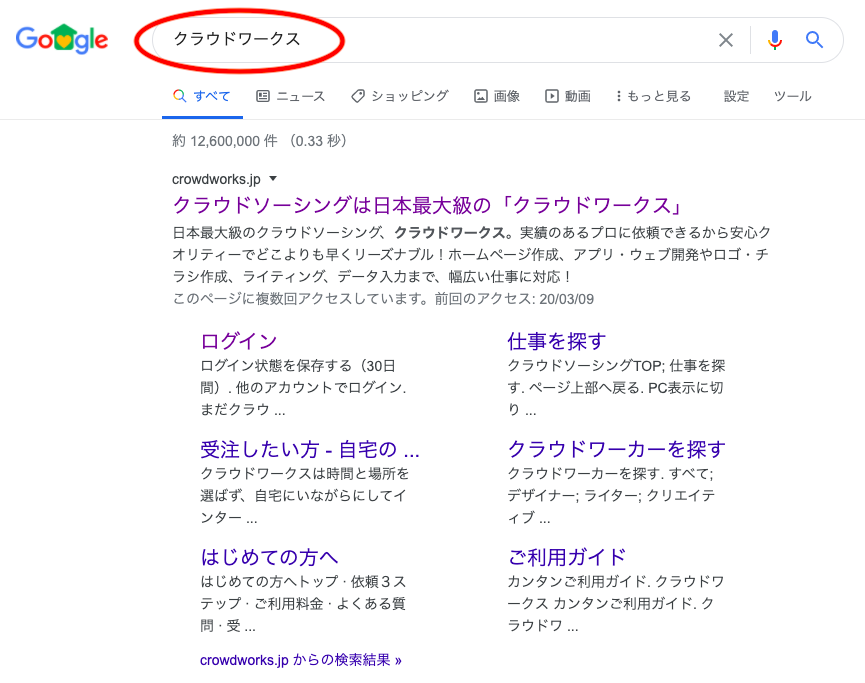The width and height of the screenshot is (865, 683).
Task: Click the Google logo
Action: (x=62, y=39)
